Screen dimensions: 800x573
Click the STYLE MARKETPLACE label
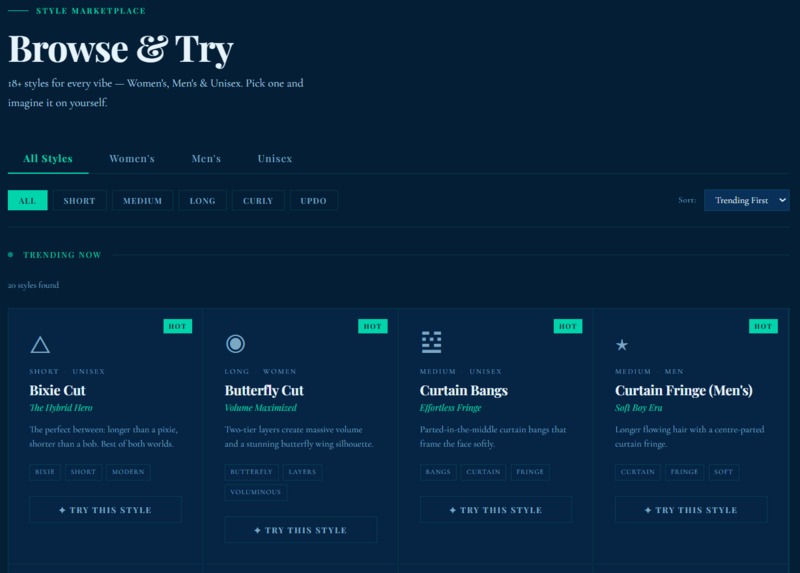pyautogui.click(x=91, y=11)
